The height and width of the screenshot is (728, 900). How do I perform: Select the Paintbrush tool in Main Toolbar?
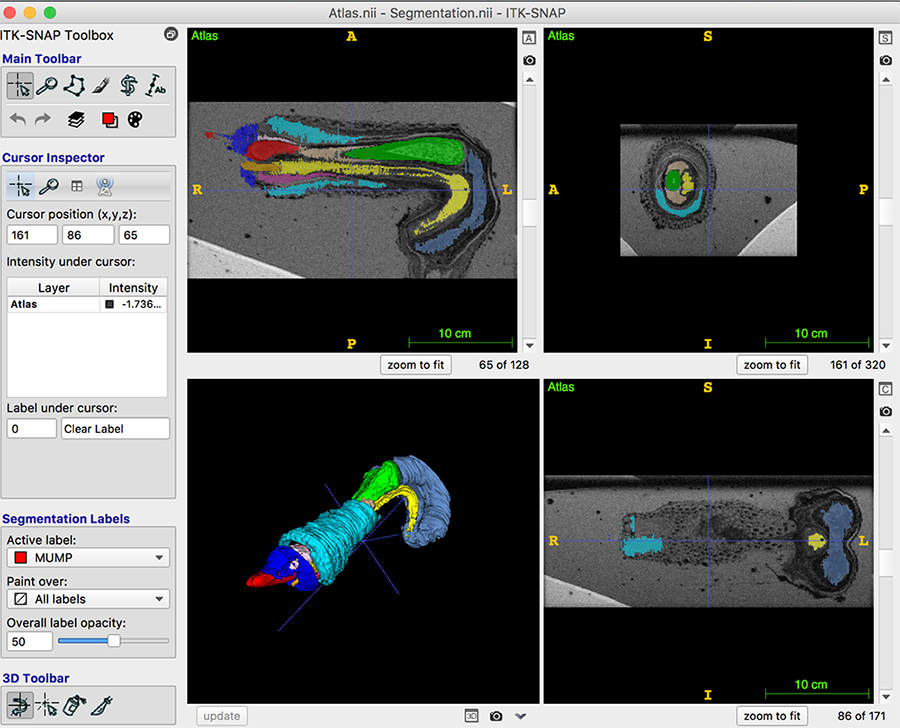point(100,86)
